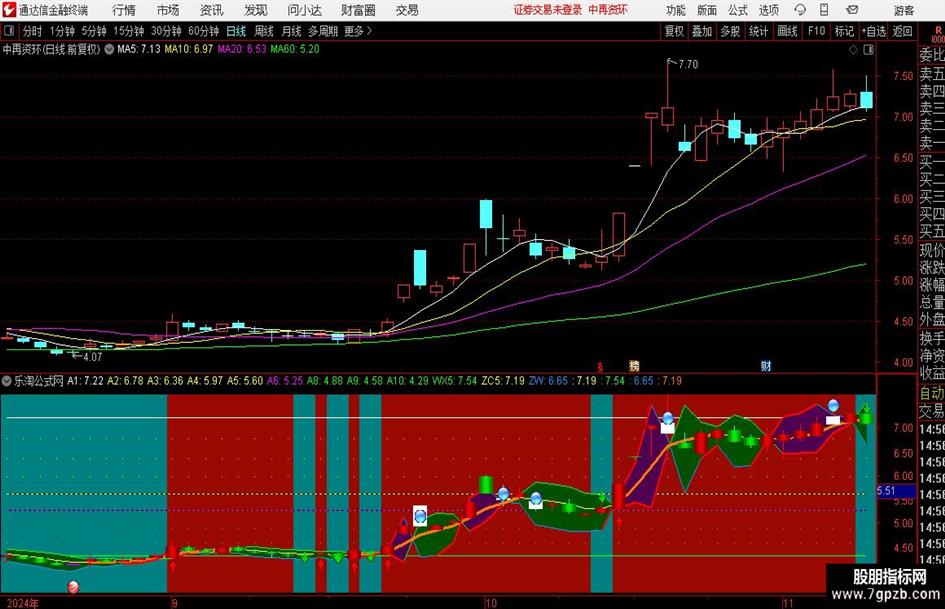Switch to the 60分钟 period
Image resolution: width=945 pixels, height=609 pixels.
pos(204,31)
